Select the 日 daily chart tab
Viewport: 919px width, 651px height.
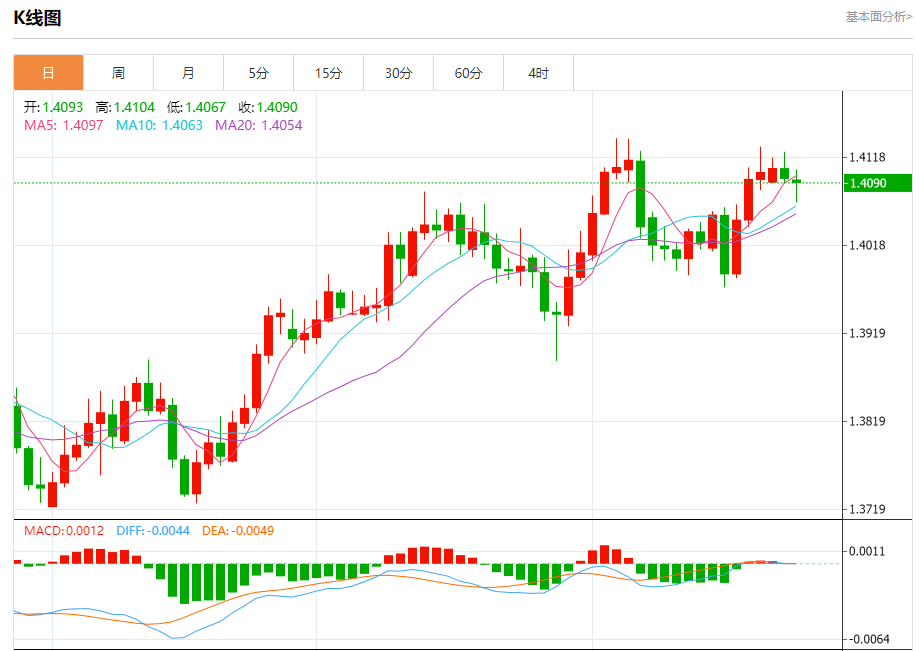(x=48, y=73)
